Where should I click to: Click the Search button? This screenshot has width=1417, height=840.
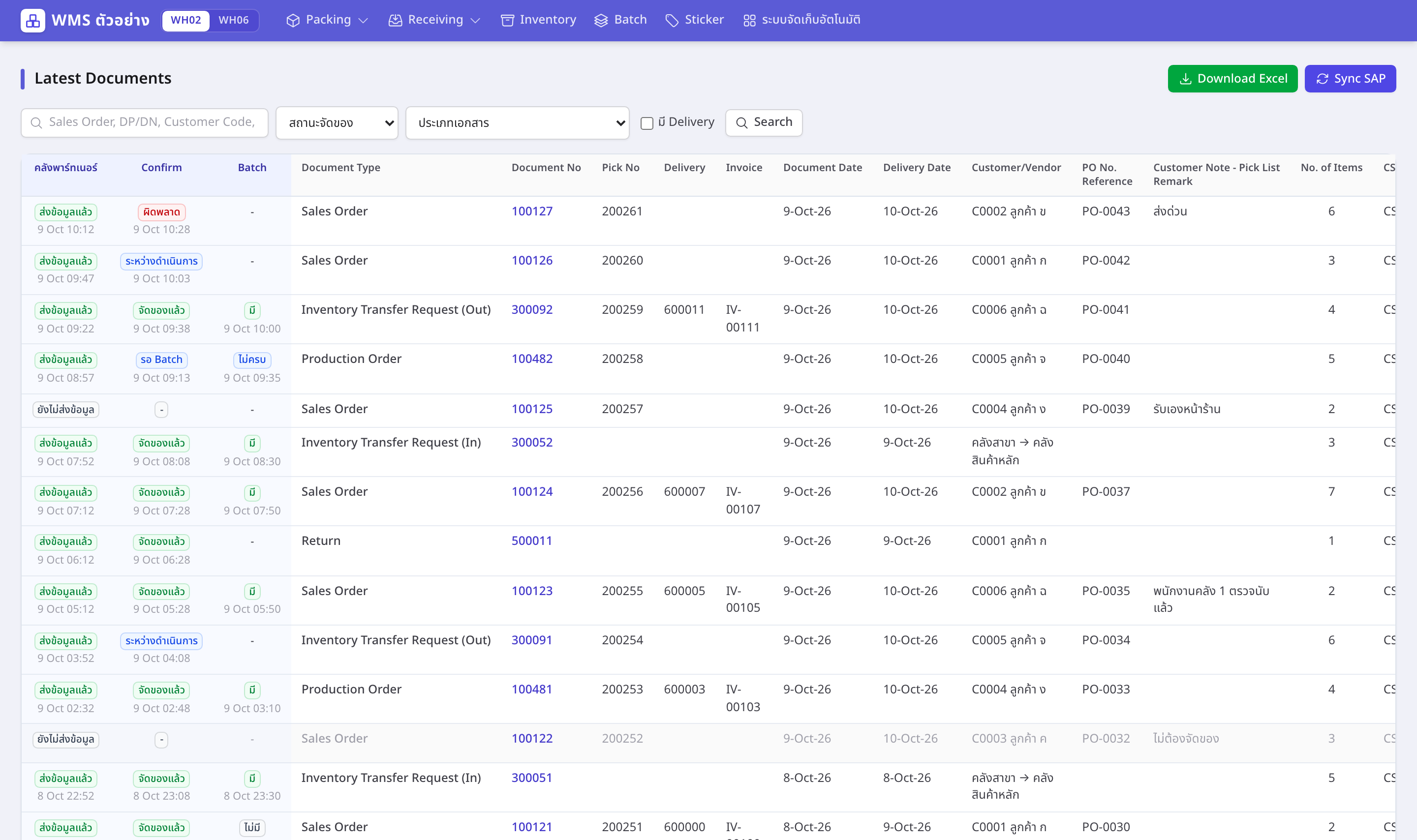pyautogui.click(x=764, y=123)
